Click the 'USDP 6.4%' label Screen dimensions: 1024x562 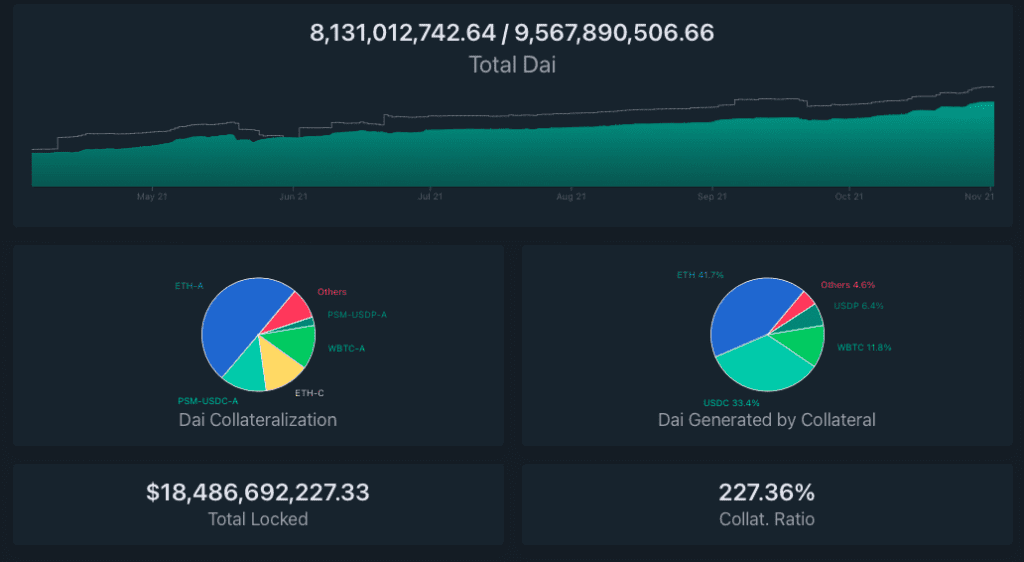click(x=858, y=306)
